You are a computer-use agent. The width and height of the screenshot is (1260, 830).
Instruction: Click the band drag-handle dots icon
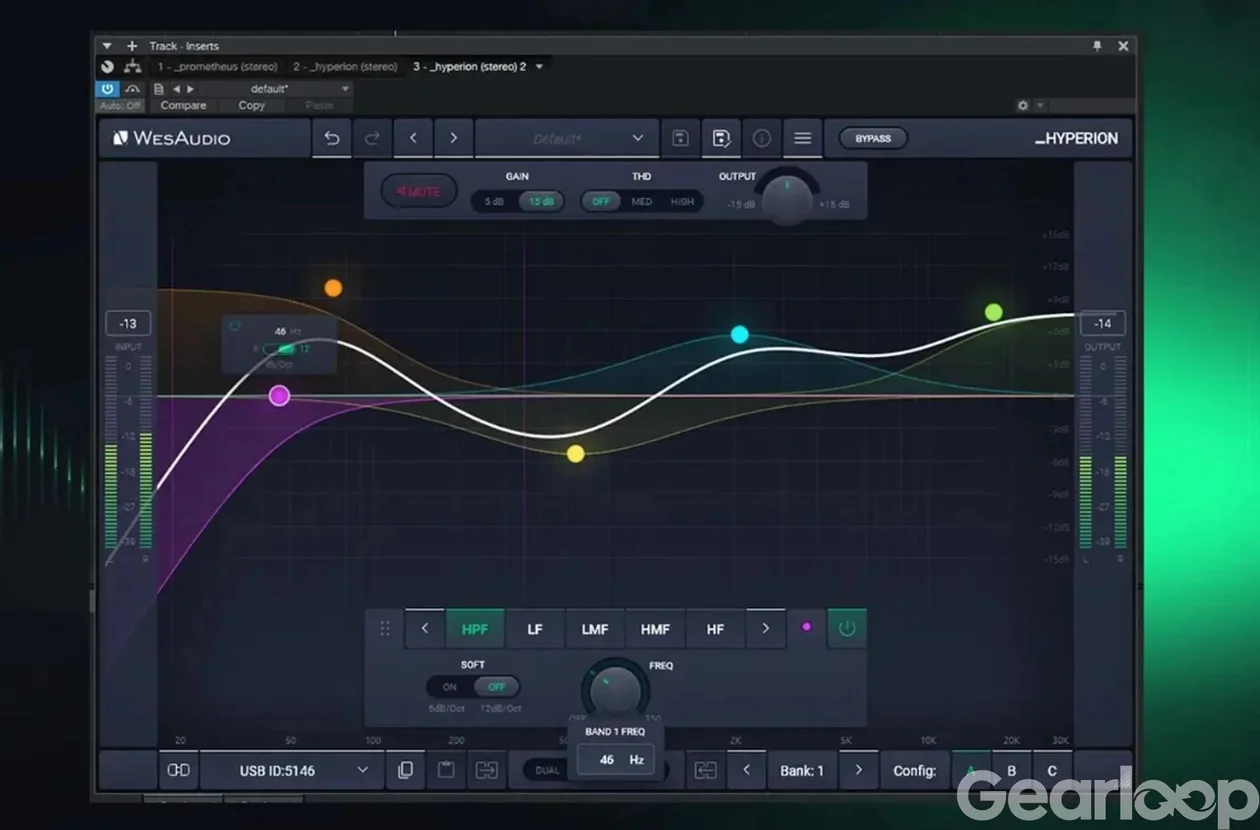[385, 629]
